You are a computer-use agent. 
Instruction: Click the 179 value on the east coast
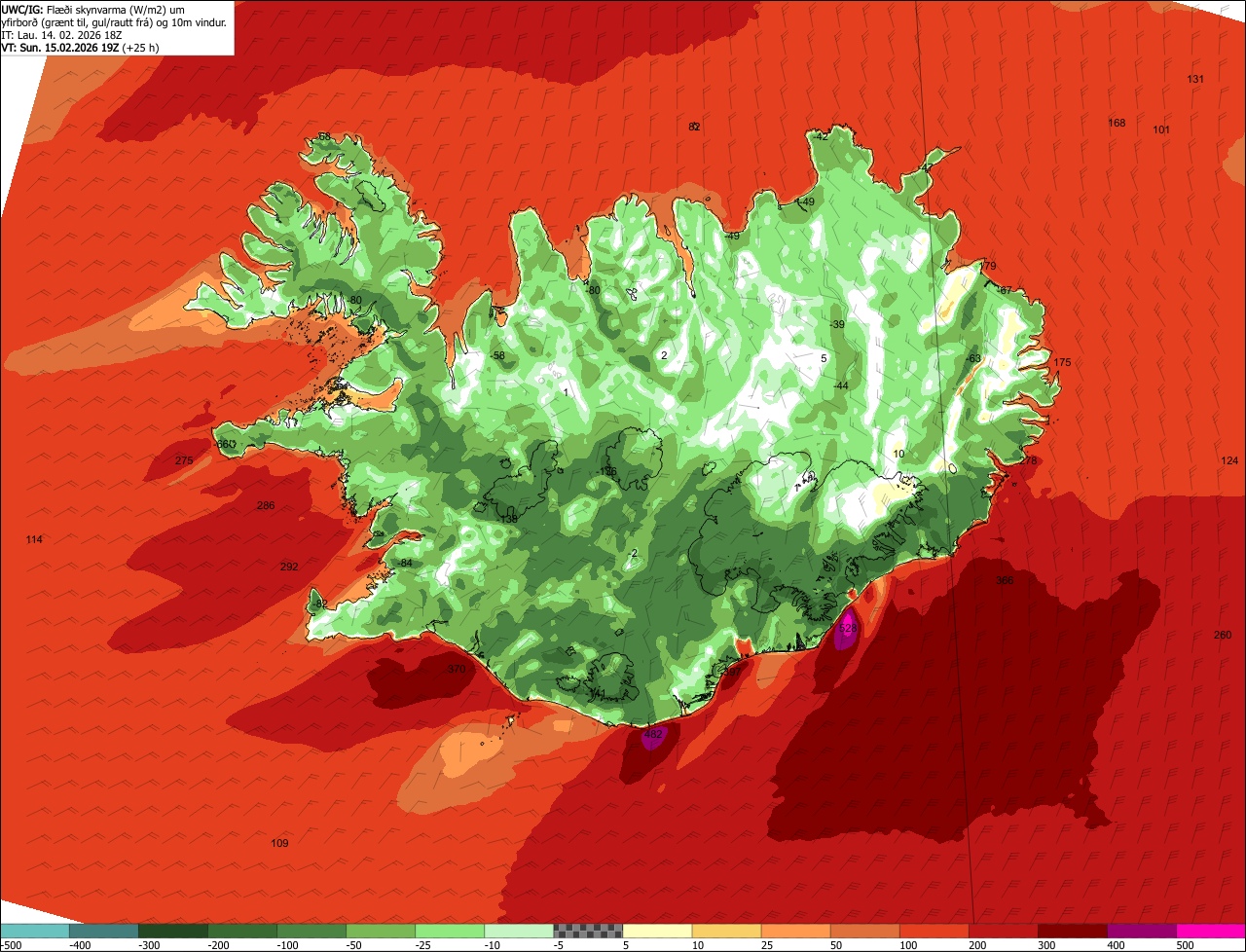click(x=988, y=266)
